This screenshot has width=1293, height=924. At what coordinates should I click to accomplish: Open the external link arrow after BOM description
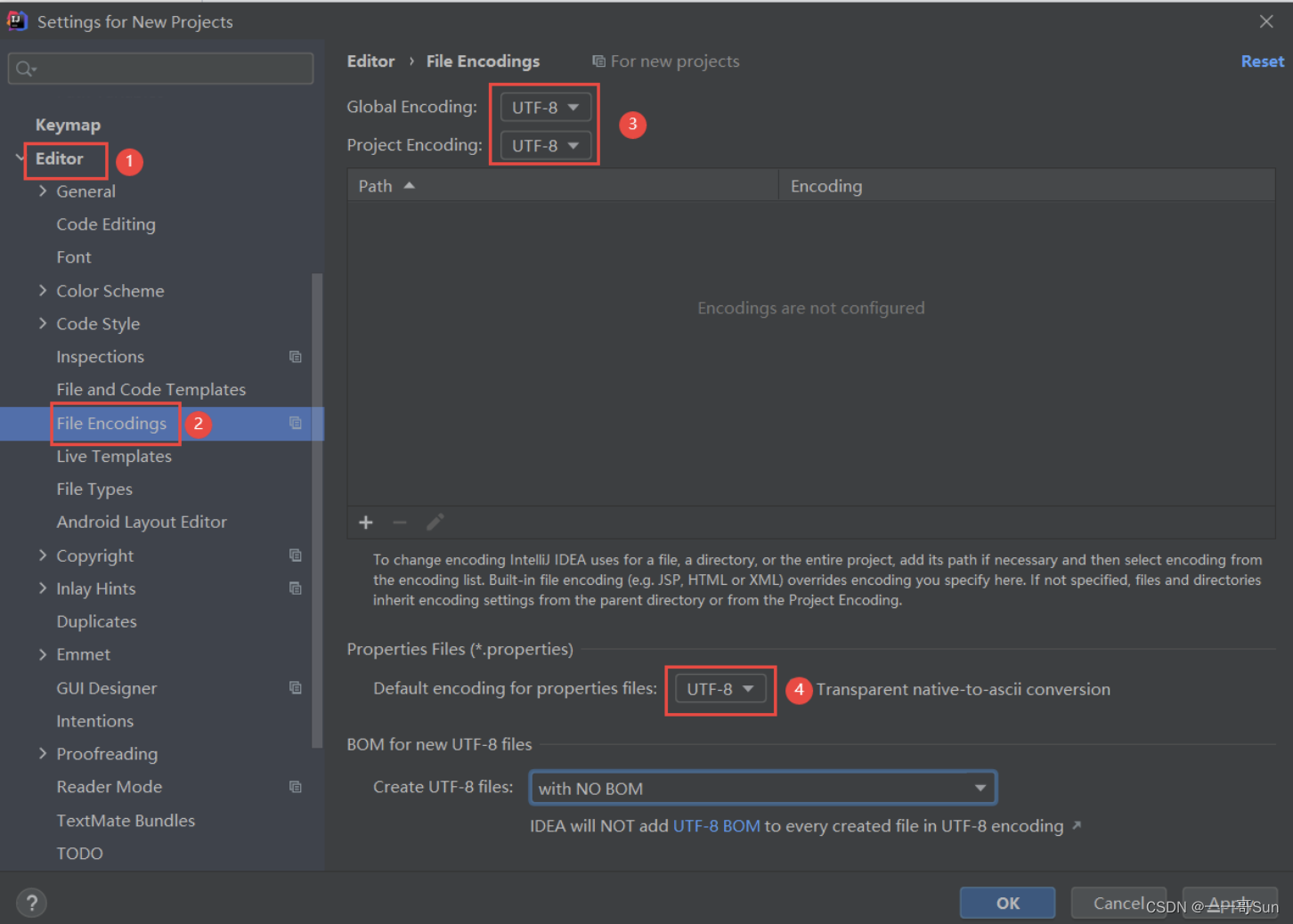[1077, 826]
